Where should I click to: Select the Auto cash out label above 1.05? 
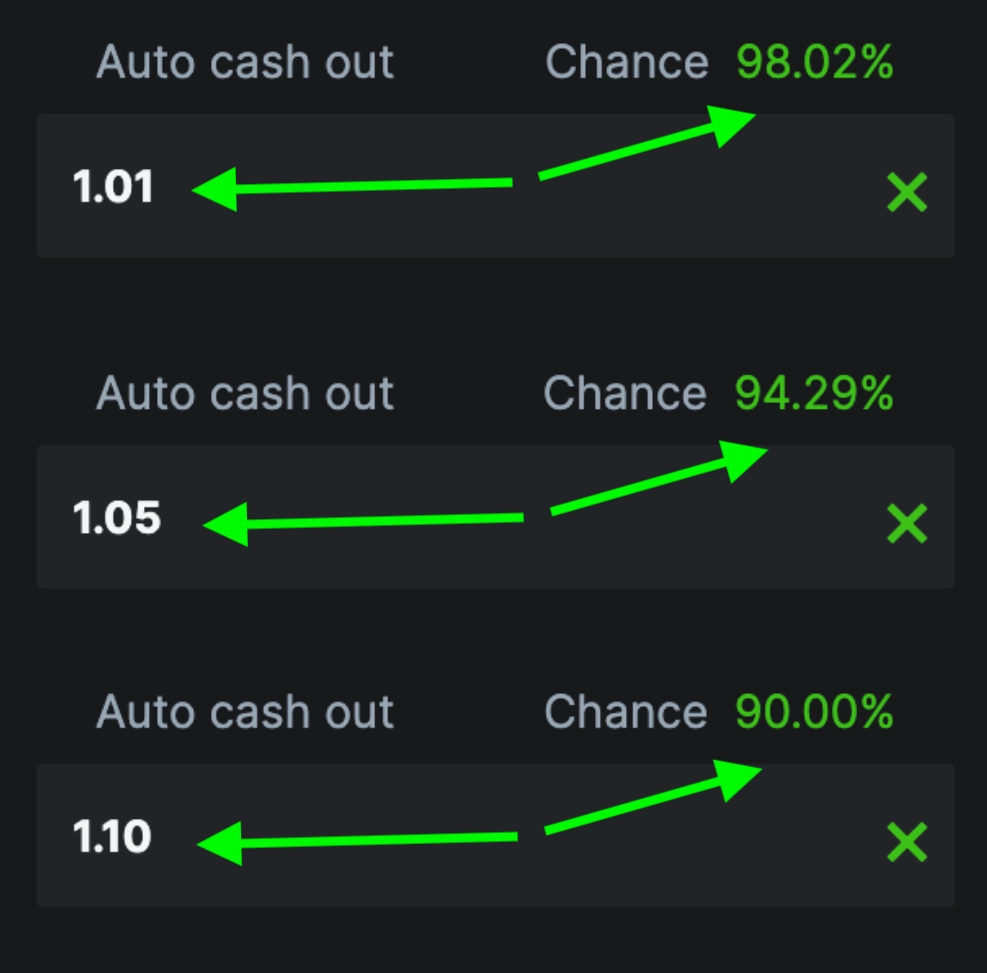click(x=245, y=394)
